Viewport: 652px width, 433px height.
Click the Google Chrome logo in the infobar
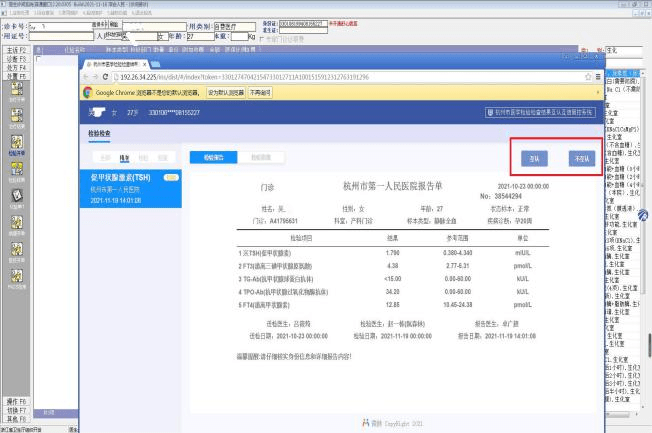point(87,92)
